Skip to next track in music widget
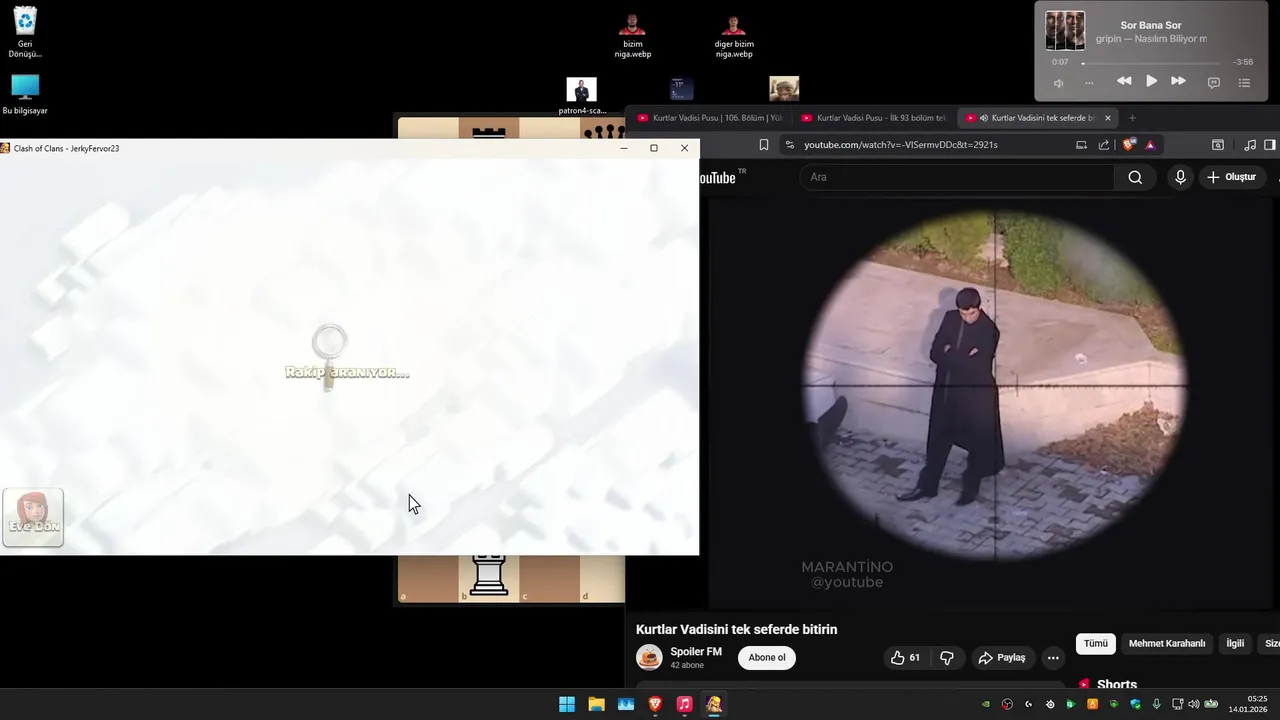 (x=1178, y=81)
